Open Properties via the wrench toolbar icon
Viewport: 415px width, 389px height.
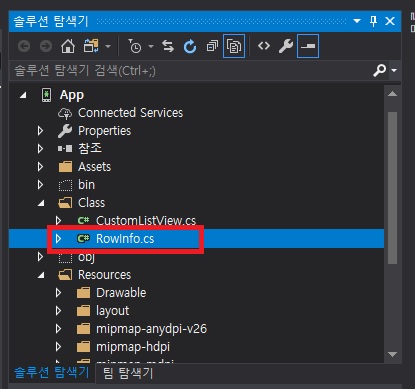pyautogui.click(x=286, y=46)
